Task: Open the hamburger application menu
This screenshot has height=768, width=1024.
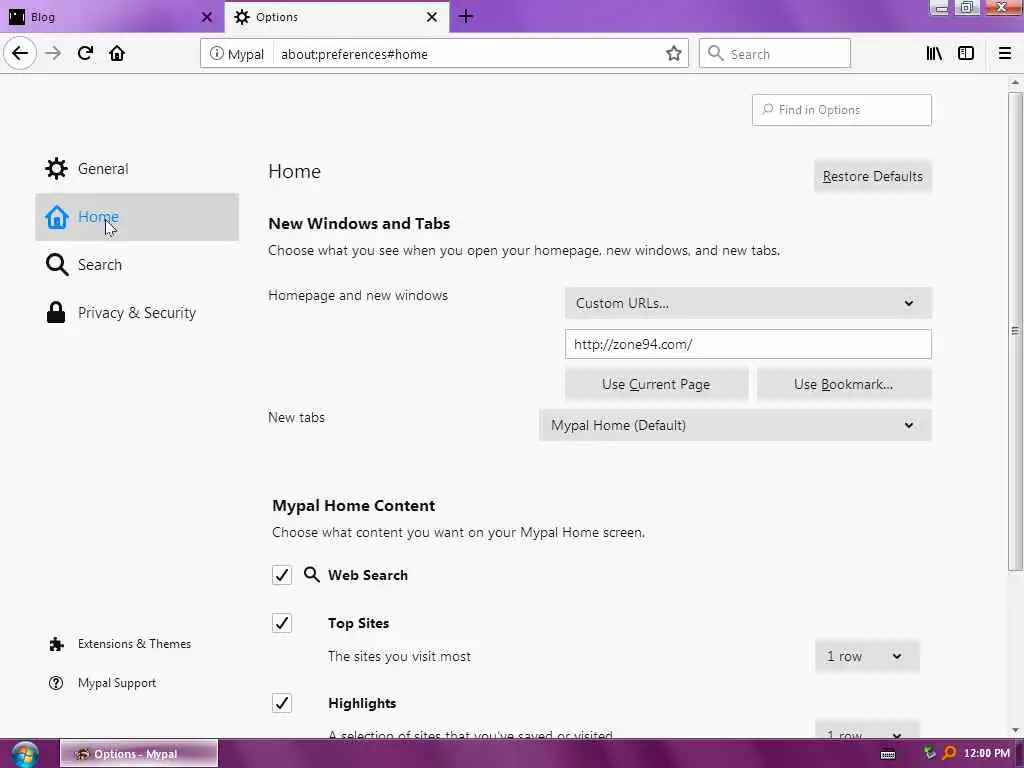Action: click(x=1004, y=54)
